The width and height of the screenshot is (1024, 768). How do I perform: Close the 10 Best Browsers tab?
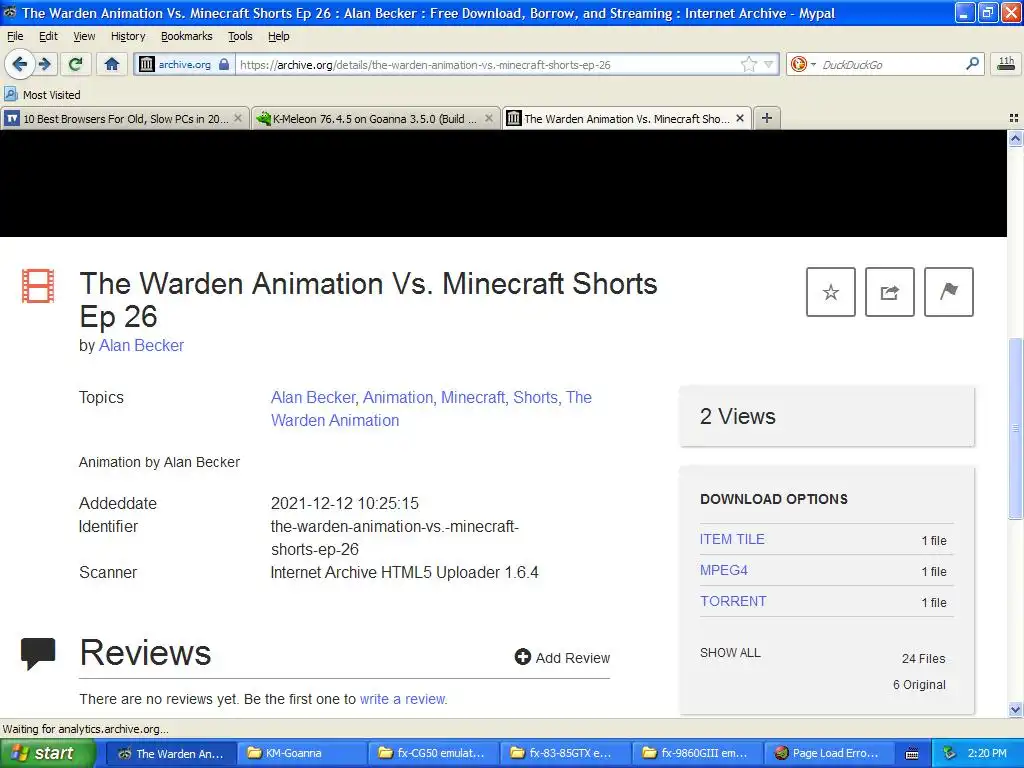[x=238, y=119]
